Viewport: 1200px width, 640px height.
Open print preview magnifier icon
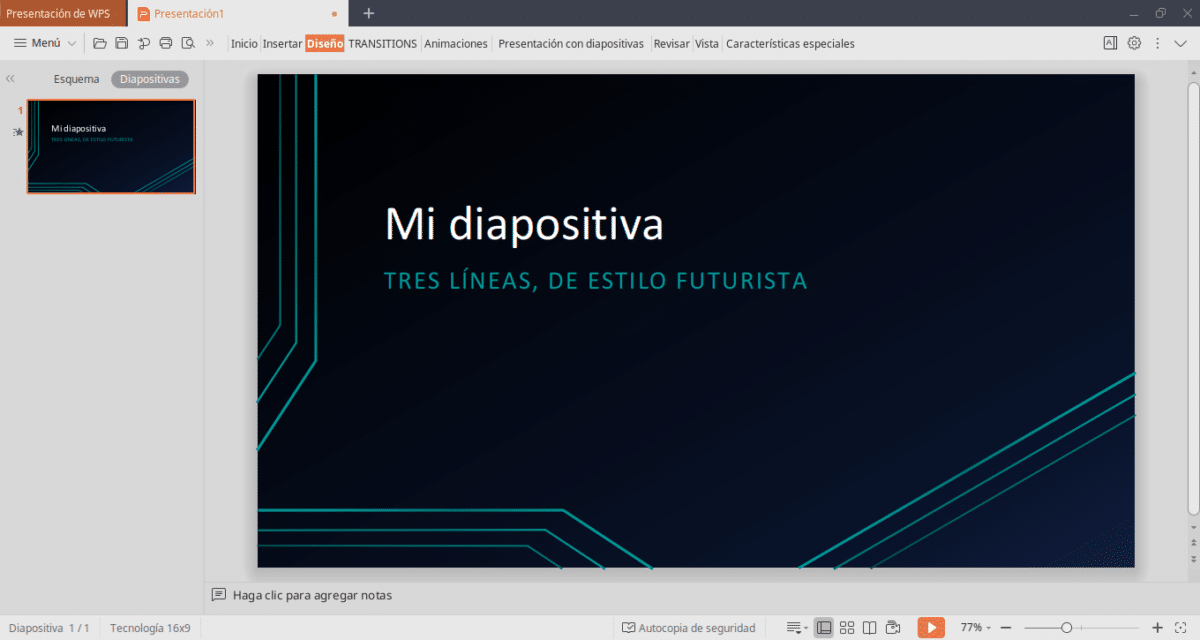[187, 43]
